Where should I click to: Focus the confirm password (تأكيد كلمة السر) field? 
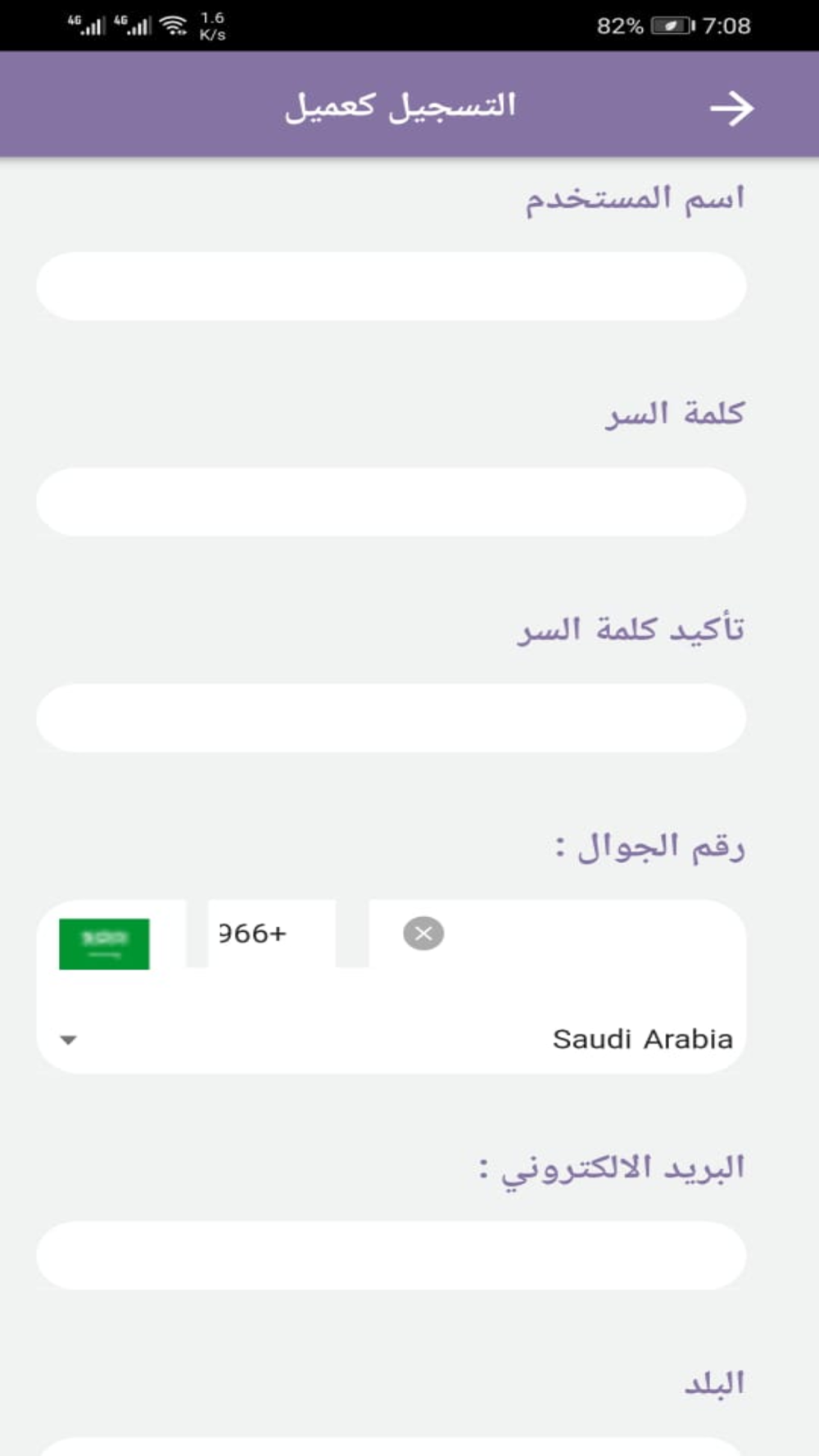[x=391, y=718]
